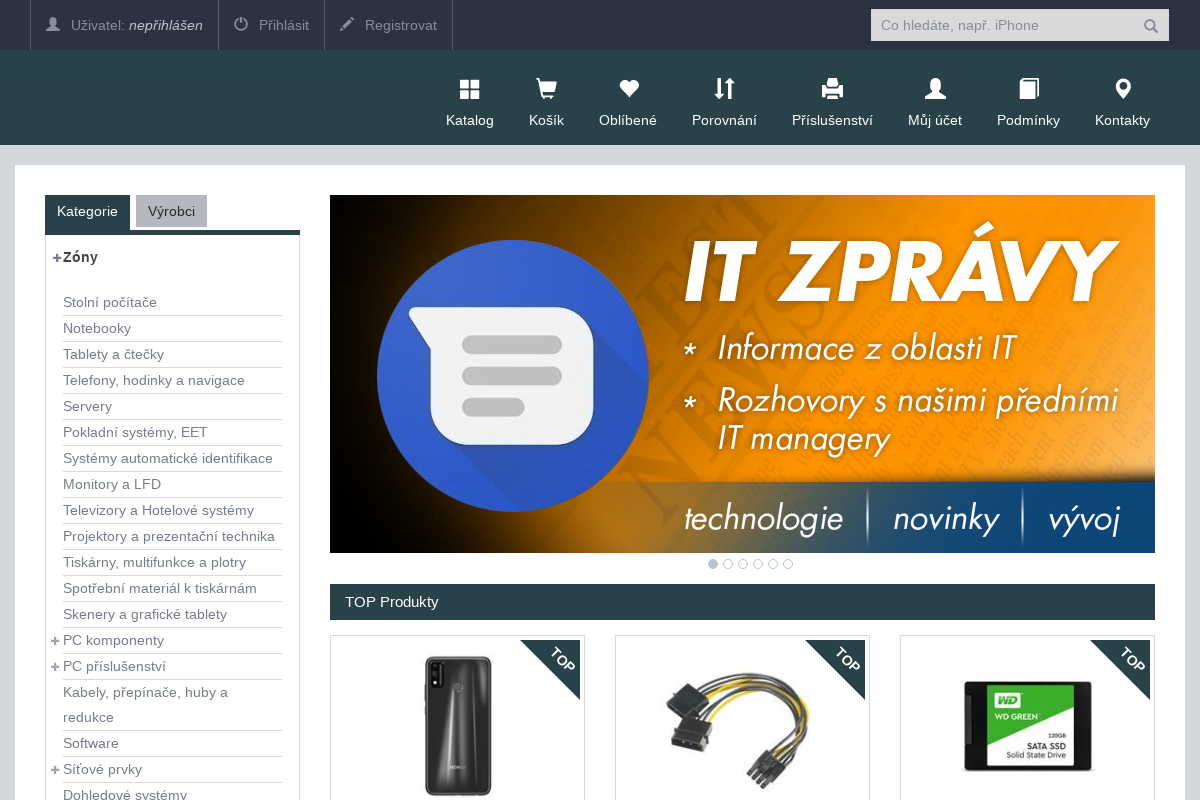Select the third carousel dot
Screen dimensions: 1200x800
pos(743,564)
